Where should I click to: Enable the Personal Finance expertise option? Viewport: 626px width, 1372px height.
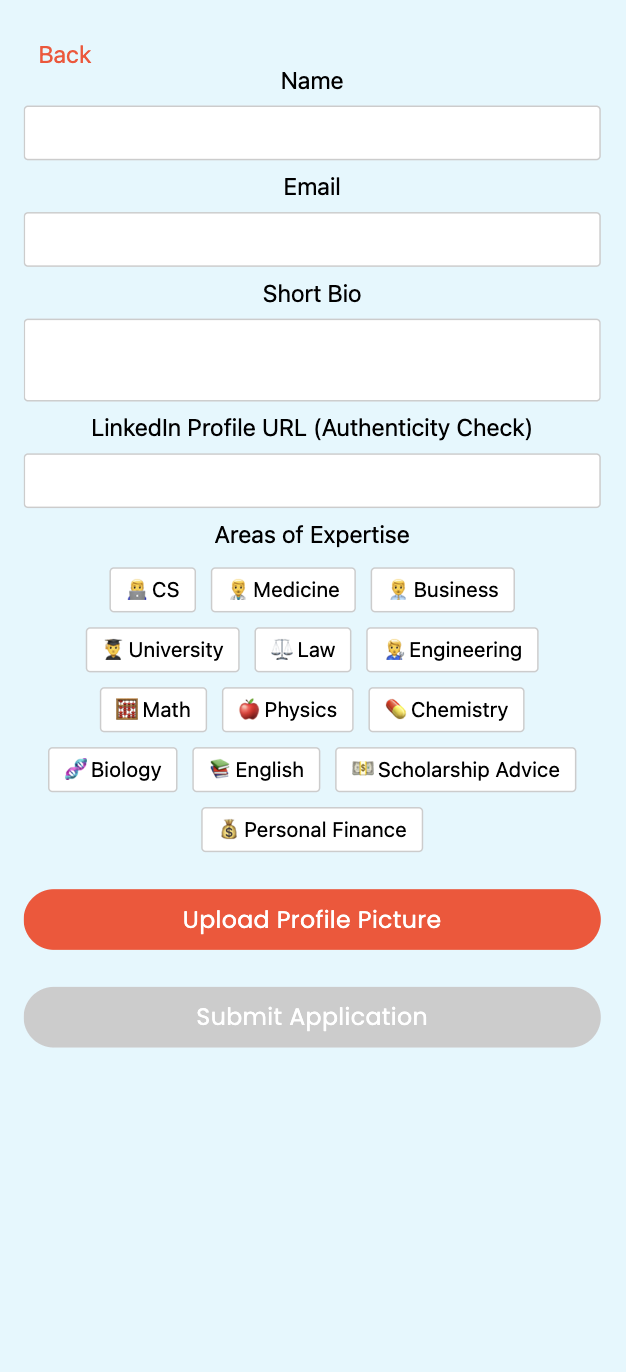312,830
